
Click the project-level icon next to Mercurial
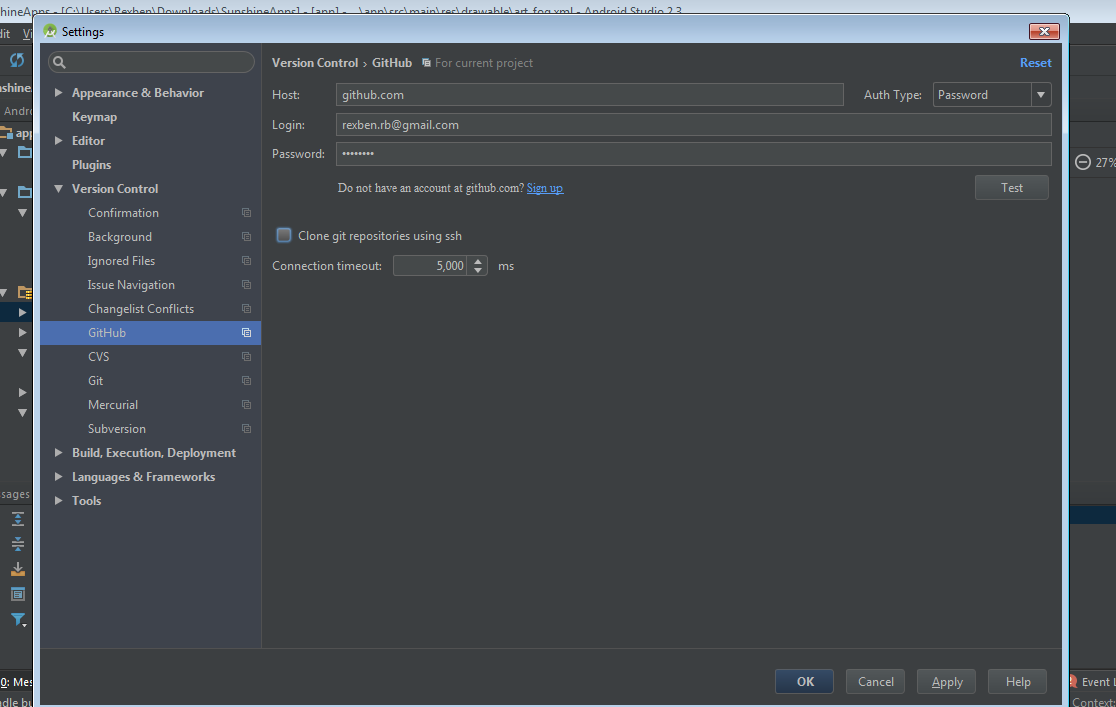coord(246,404)
